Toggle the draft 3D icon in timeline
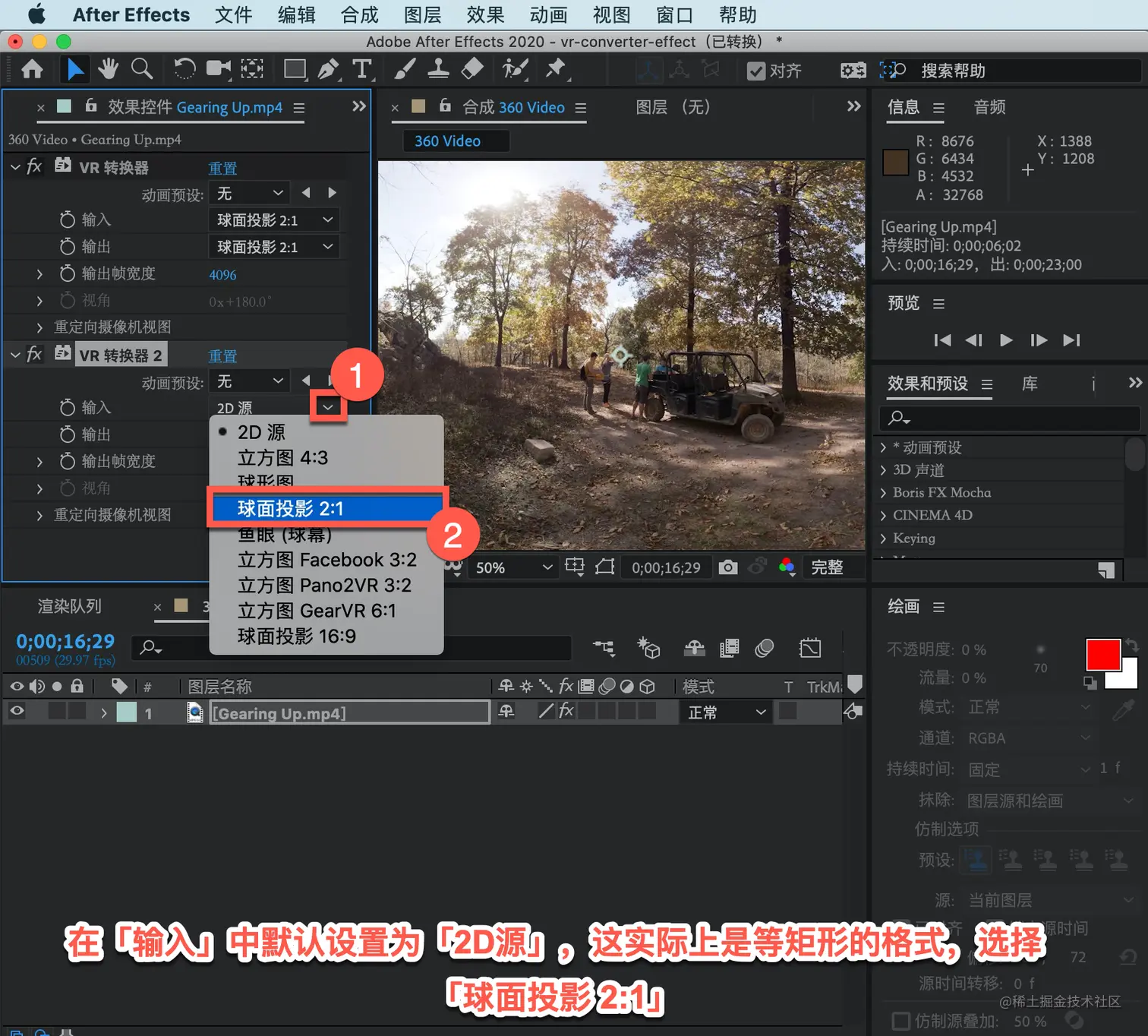1148x1036 pixels. pos(648,648)
